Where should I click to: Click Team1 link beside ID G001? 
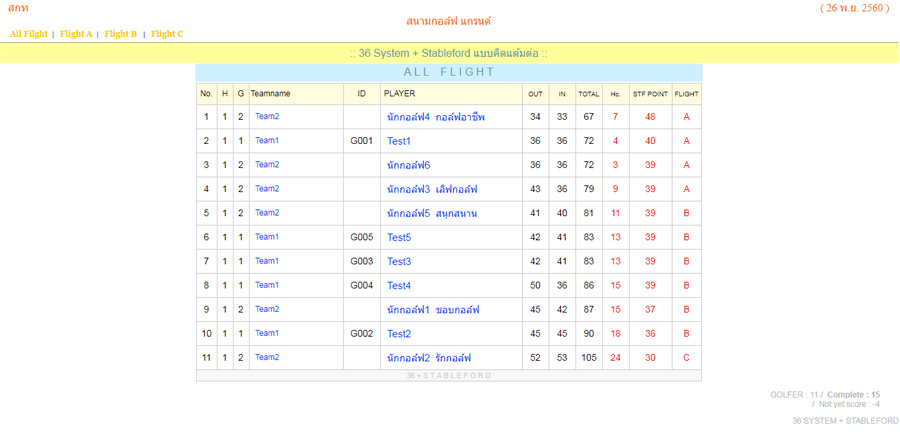pyautogui.click(x=267, y=141)
